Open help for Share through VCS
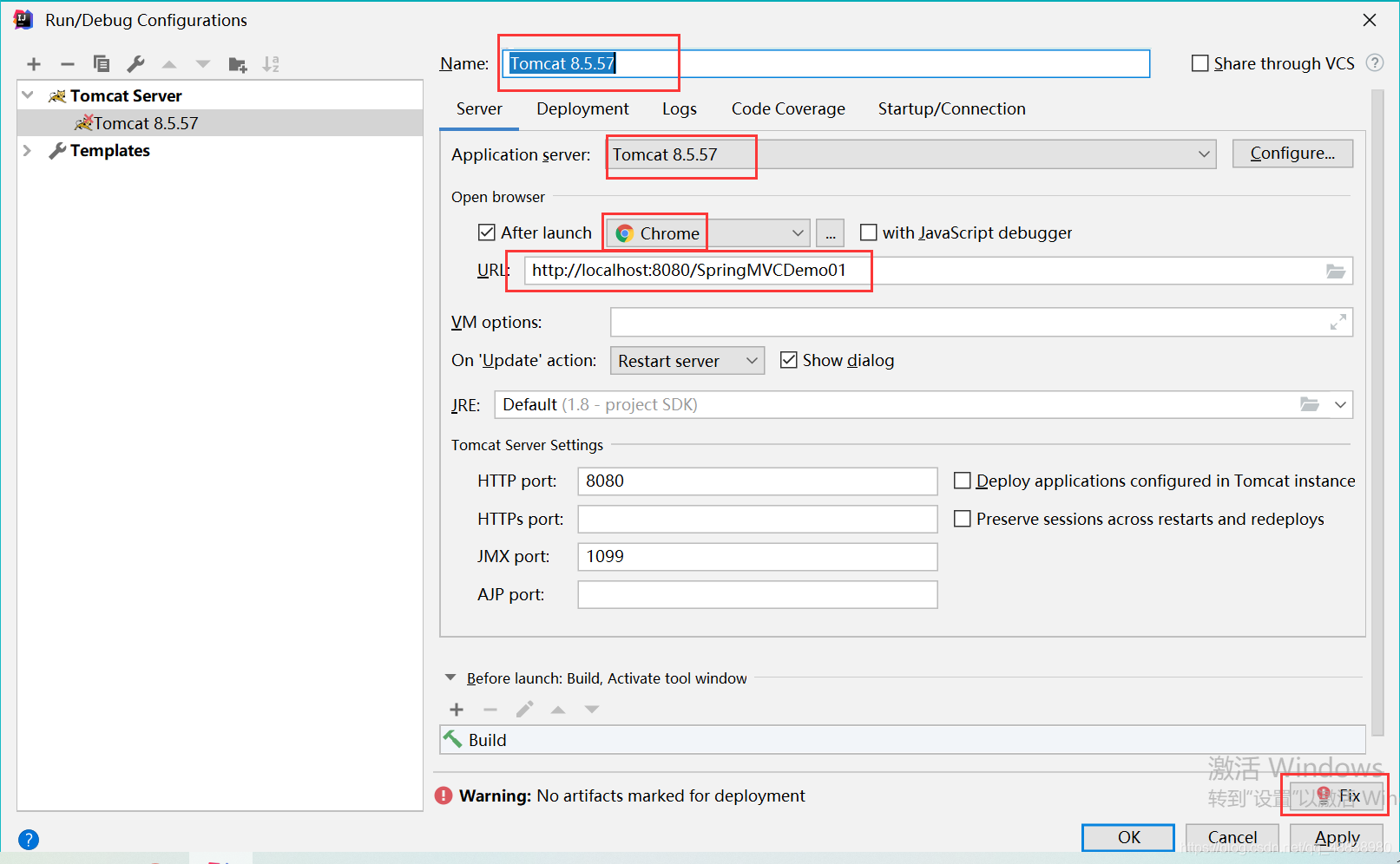Screen dimensions: 1400x864 click(x=1375, y=62)
